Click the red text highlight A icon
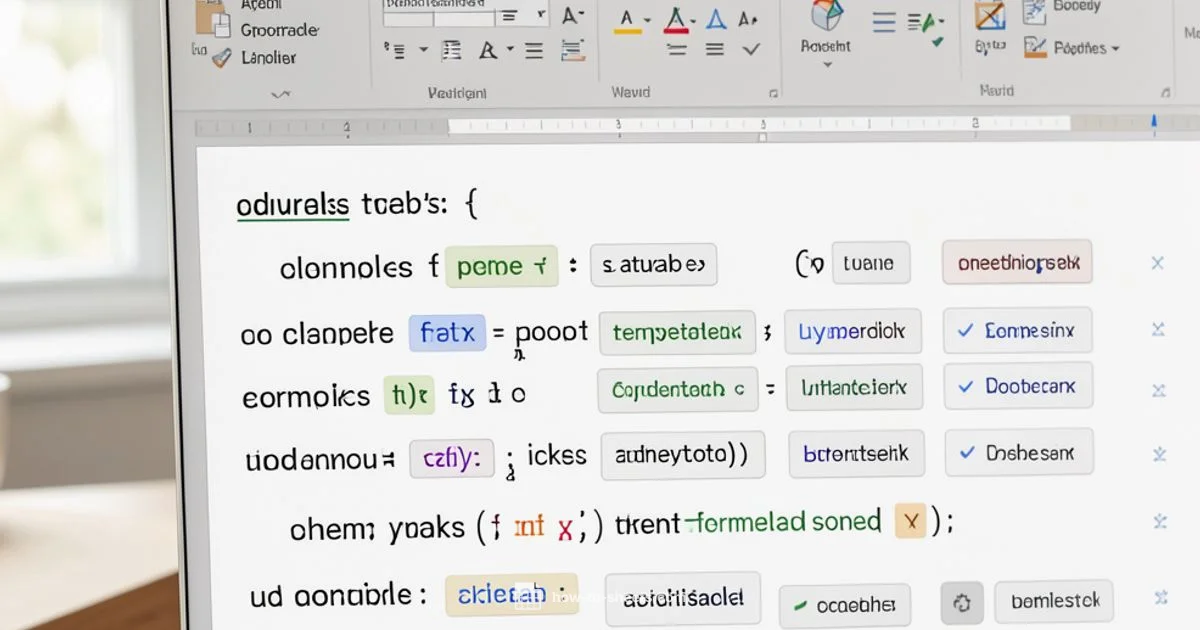 (x=677, y=18)
